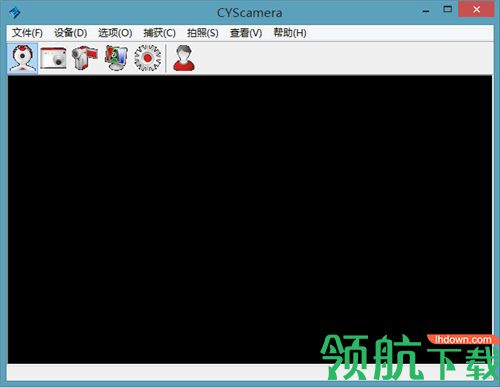500x387 pixels.
Task: Click the monitor with pictures icon
Action: click(x=116, y=58)
